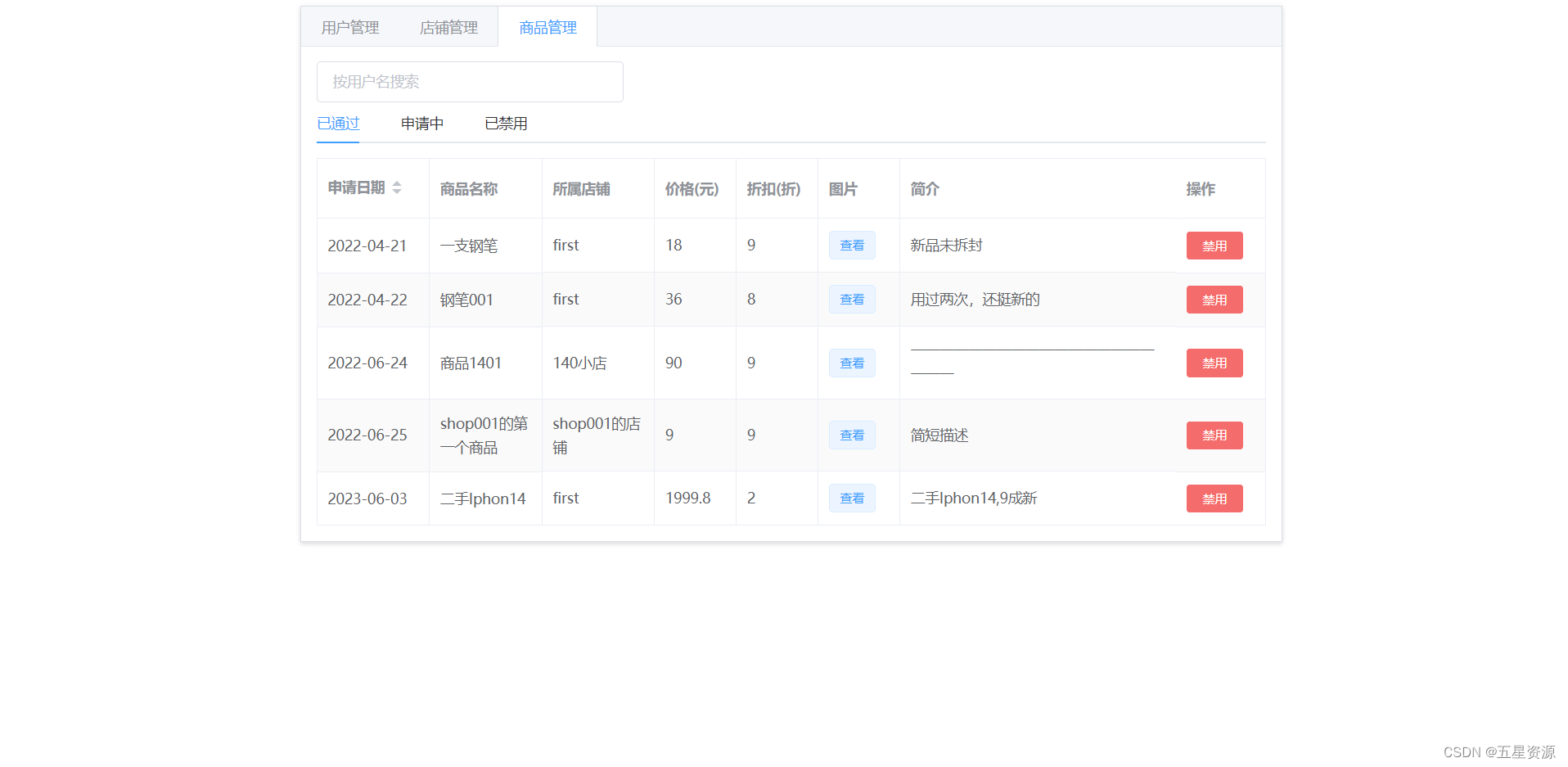Click the descending sort arrow on 申请日期
1568x767 pixels.
(397, 193)
